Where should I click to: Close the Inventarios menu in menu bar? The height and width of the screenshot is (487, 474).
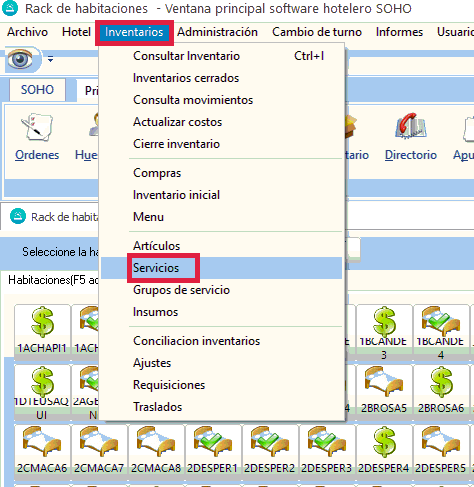click(134, 32)
